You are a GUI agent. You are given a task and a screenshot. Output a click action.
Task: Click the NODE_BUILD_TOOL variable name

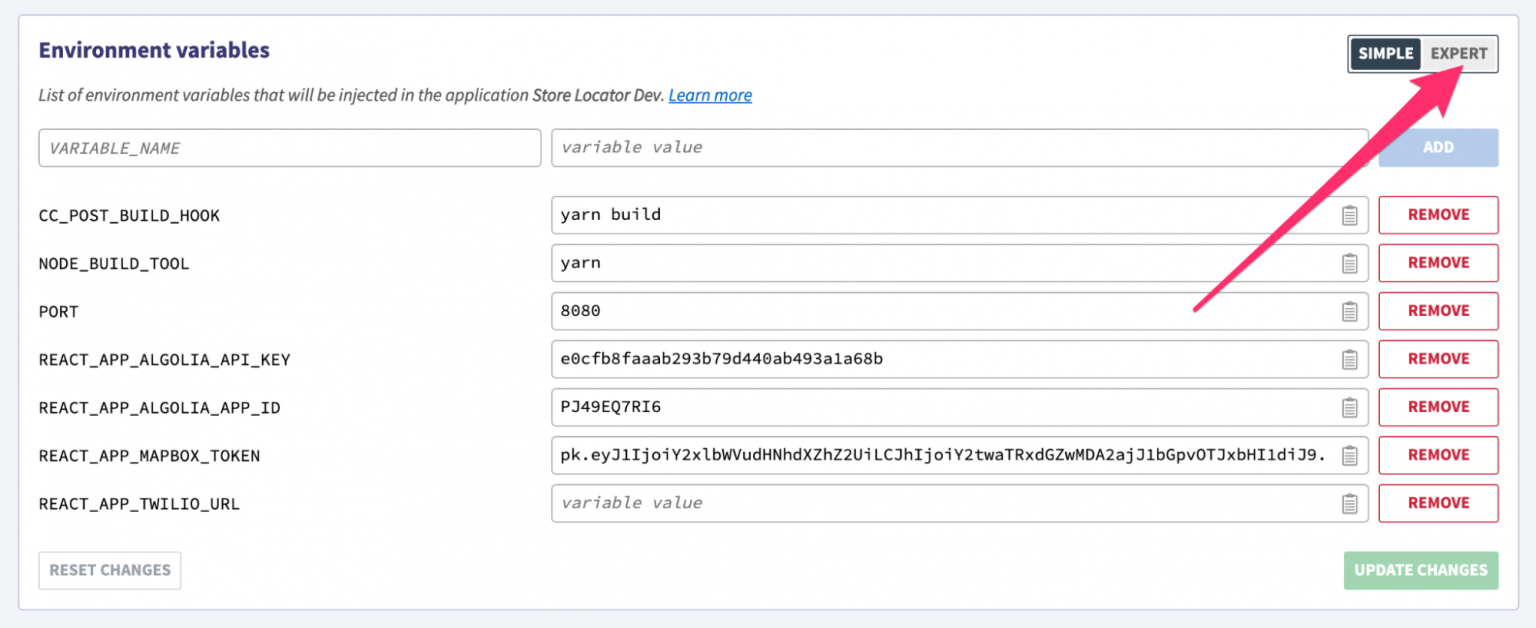pos(114,264)
